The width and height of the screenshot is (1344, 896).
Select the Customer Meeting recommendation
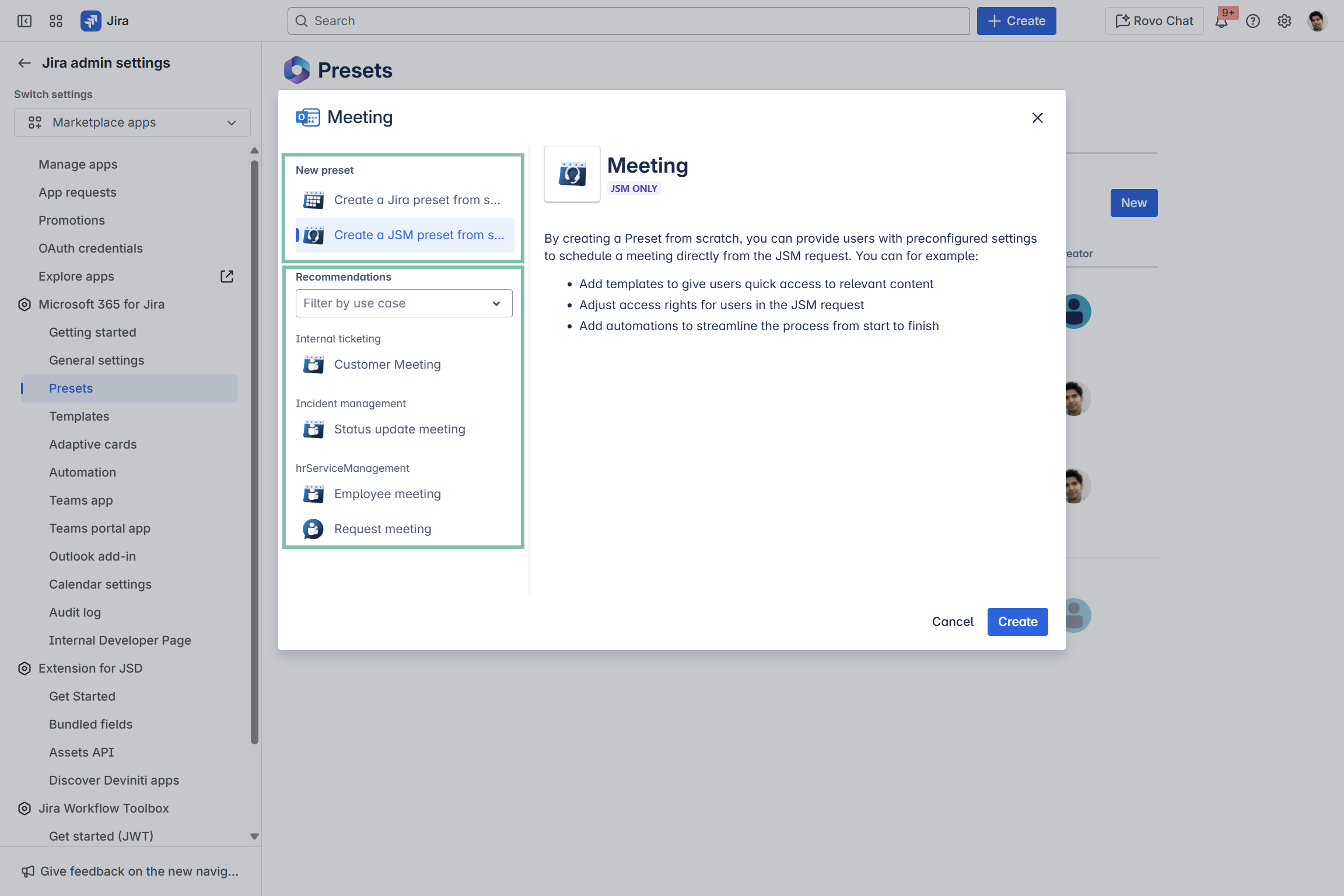[387, 365]
